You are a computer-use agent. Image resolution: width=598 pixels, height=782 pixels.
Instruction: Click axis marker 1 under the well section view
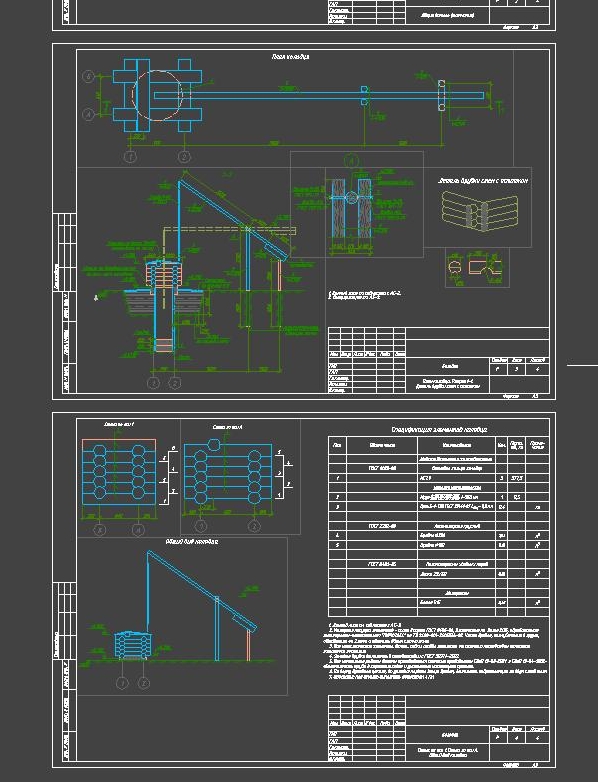[154, 383]
